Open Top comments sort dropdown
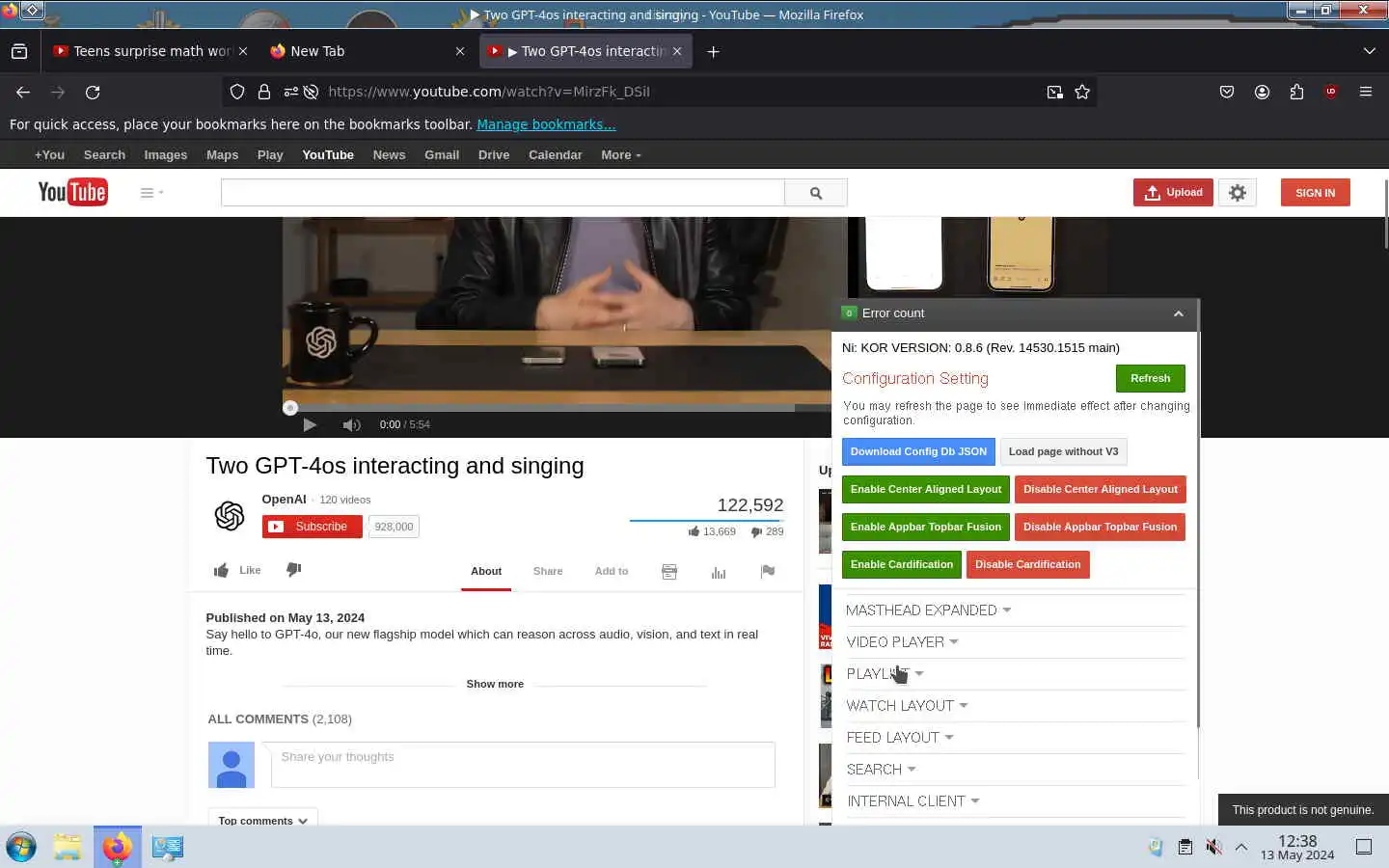Screen dimensions: 1389x868 [262, 820]
